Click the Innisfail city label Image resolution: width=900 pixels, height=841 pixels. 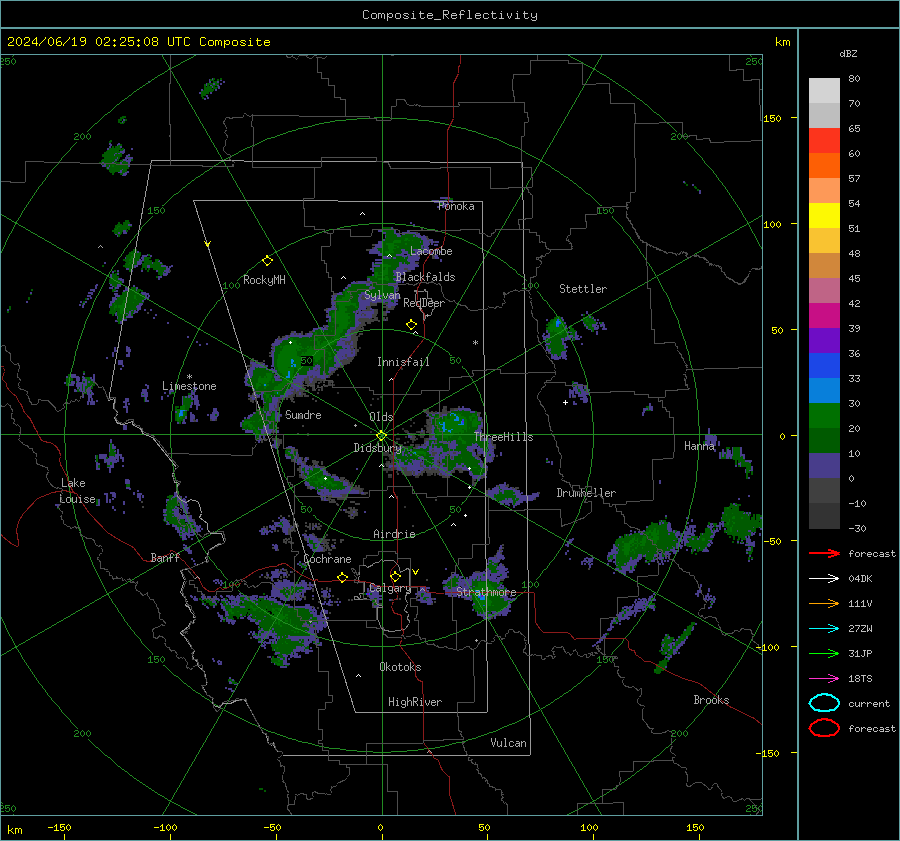[x=403, y=362]
